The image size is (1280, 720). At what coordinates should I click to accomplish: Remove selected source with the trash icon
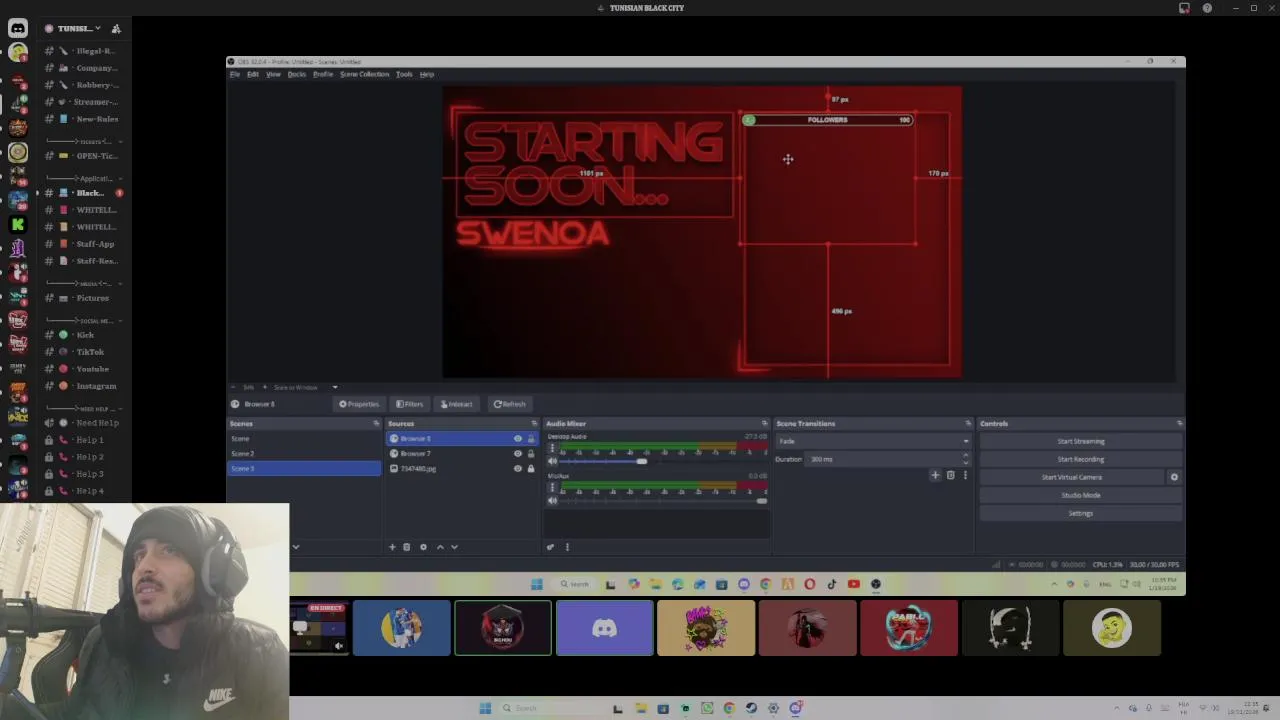[x=406, y=547]
